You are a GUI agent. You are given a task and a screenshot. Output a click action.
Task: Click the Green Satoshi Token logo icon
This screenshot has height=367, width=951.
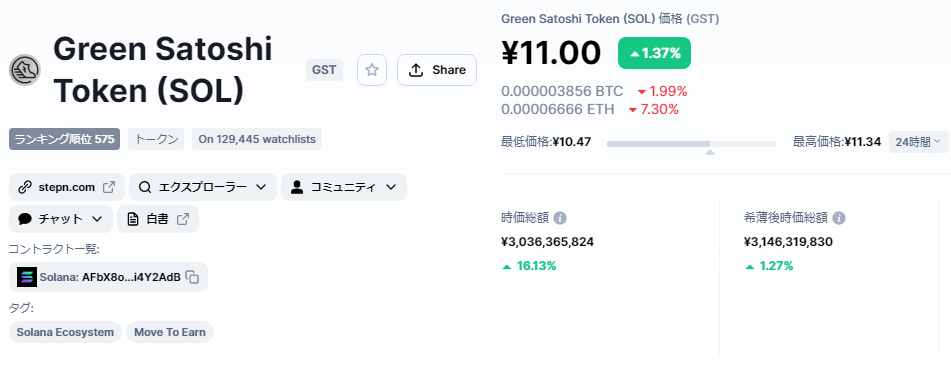(25, 70)
